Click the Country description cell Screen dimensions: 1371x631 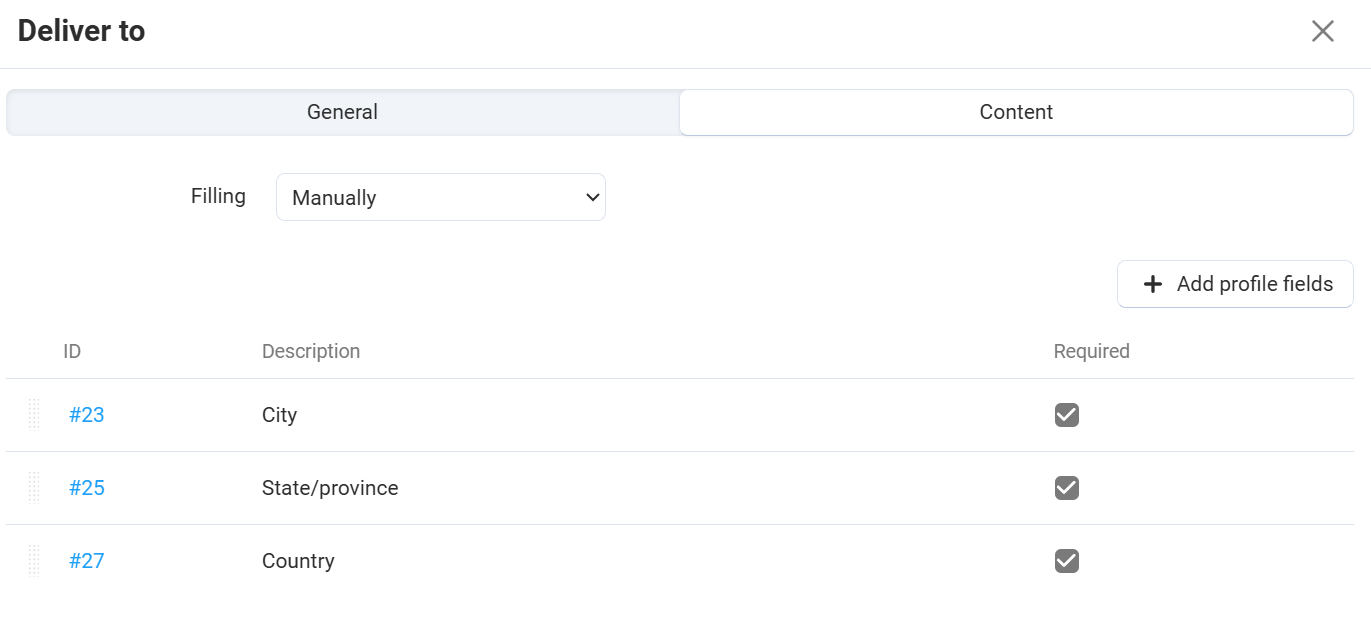tap(298, 561)
